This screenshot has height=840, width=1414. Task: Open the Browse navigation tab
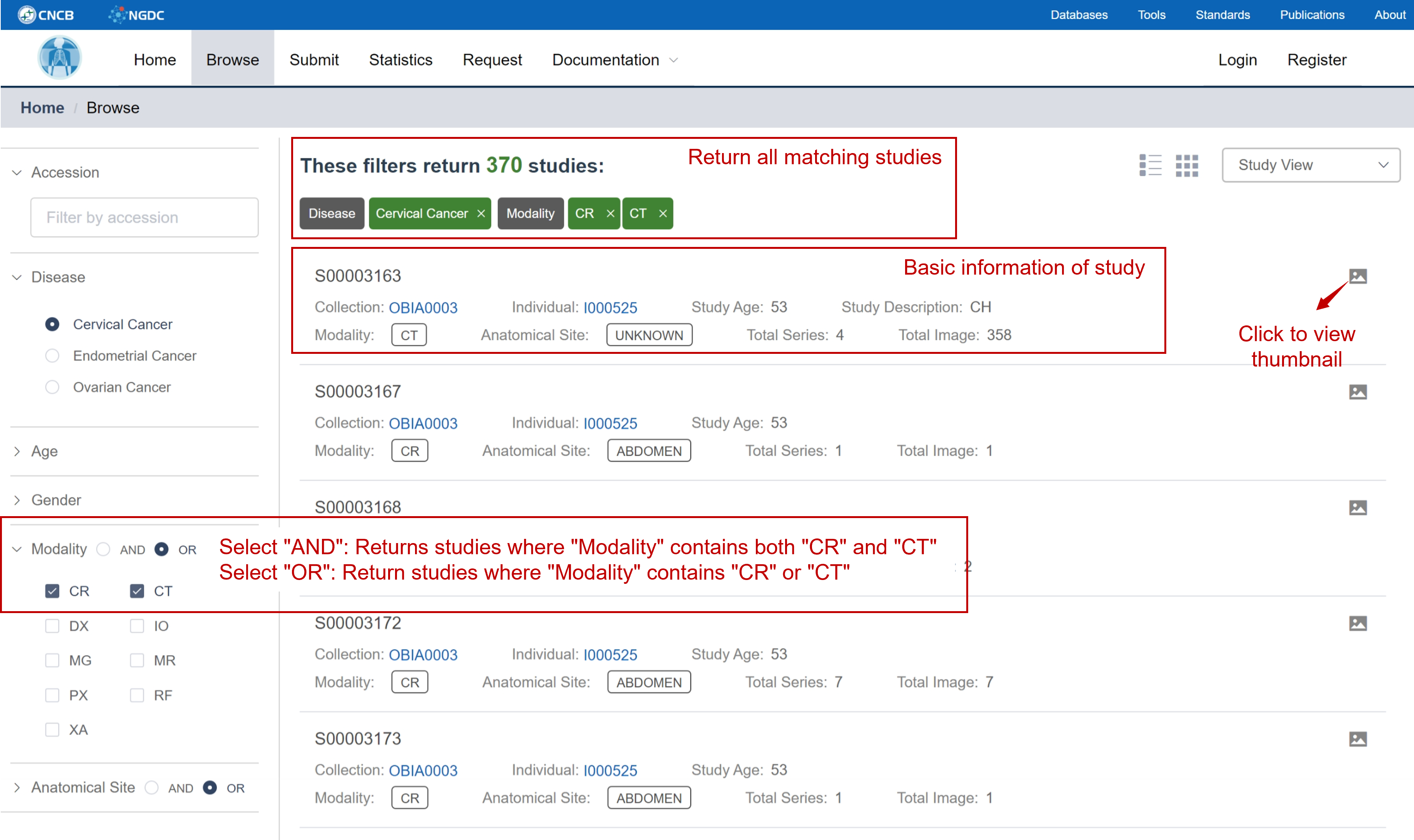point(233,58)
